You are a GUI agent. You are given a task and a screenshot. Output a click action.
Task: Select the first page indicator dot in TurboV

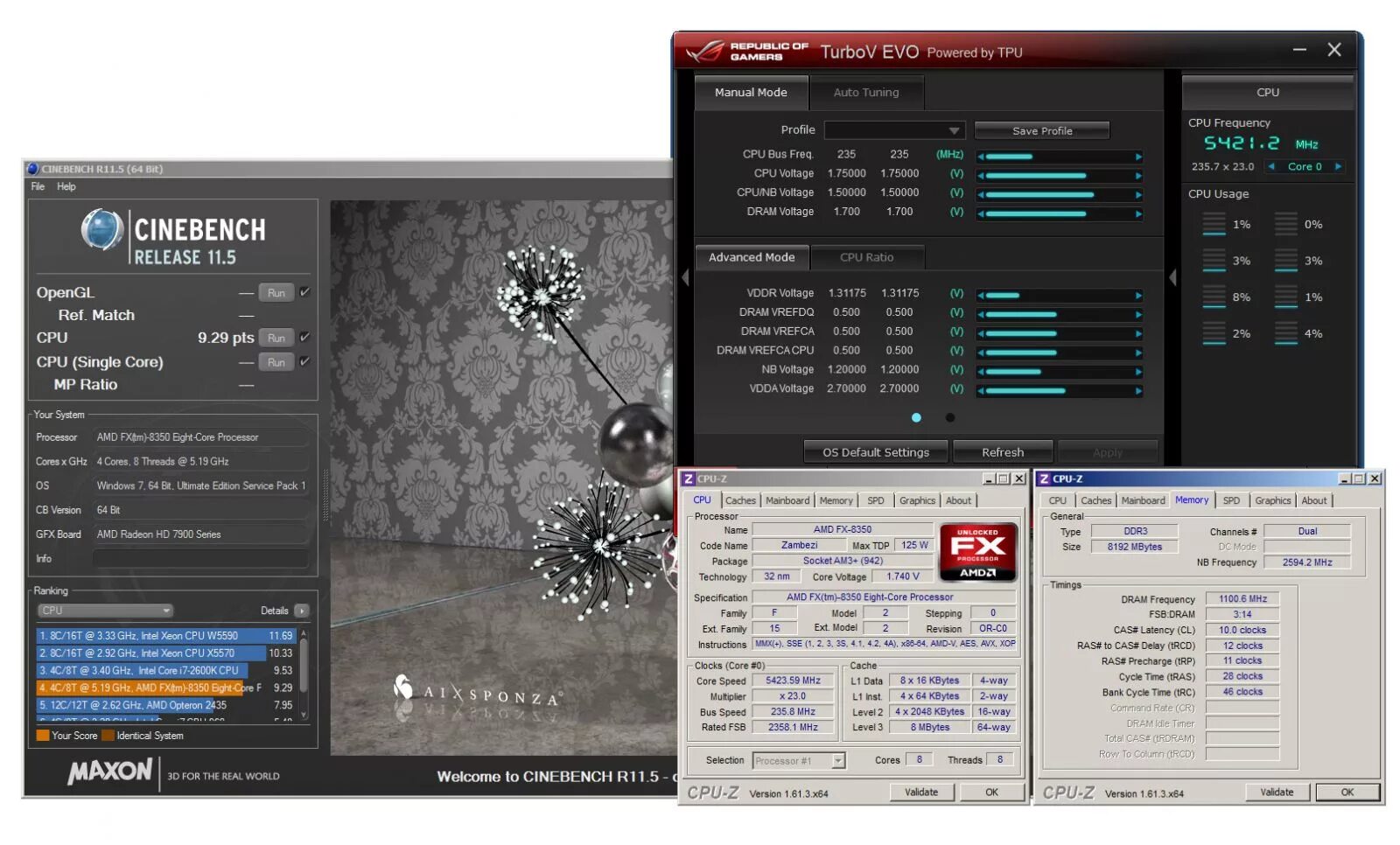coord(916,417)
